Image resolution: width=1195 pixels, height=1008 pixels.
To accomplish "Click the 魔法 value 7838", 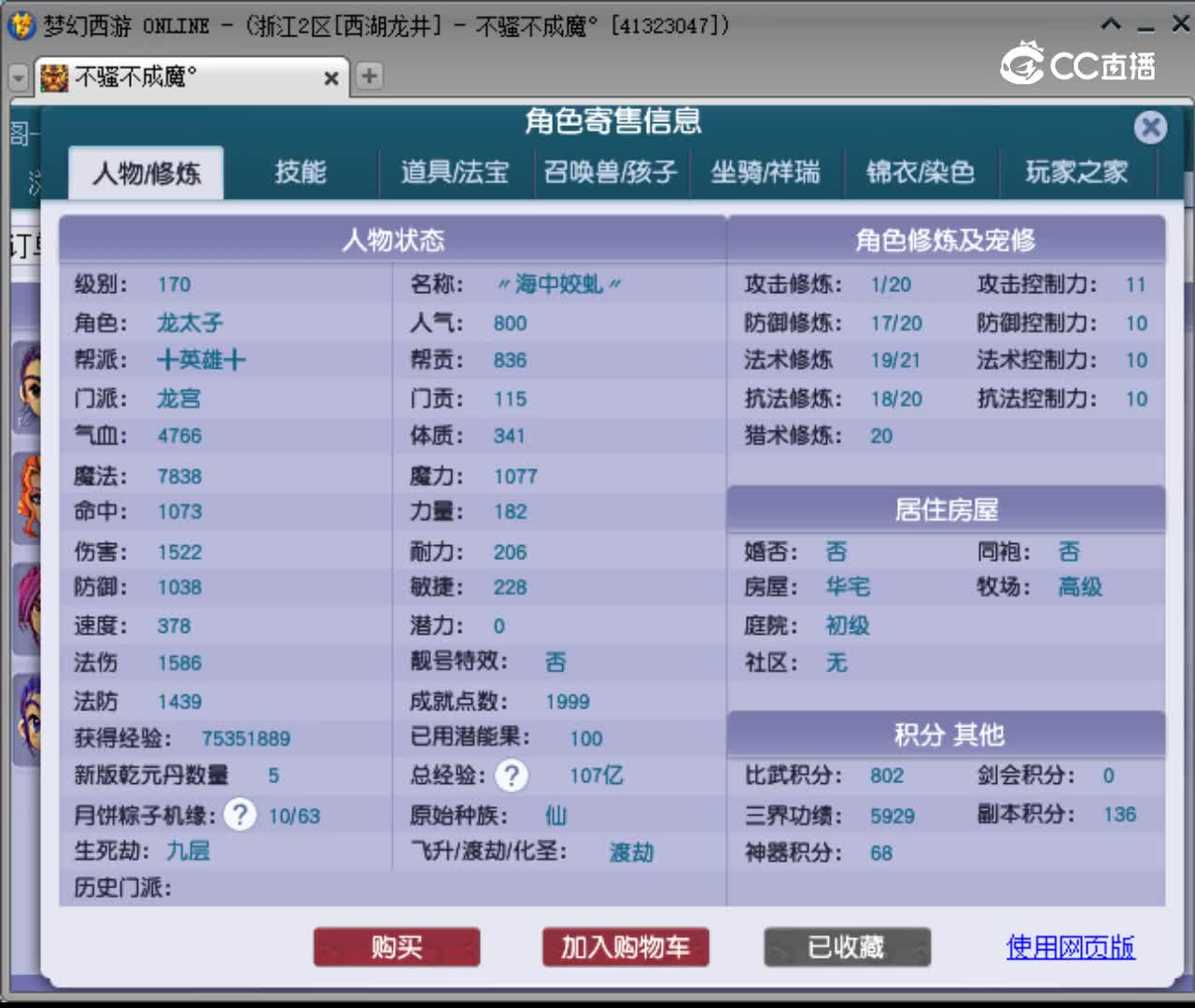I will tap(179, 476).
